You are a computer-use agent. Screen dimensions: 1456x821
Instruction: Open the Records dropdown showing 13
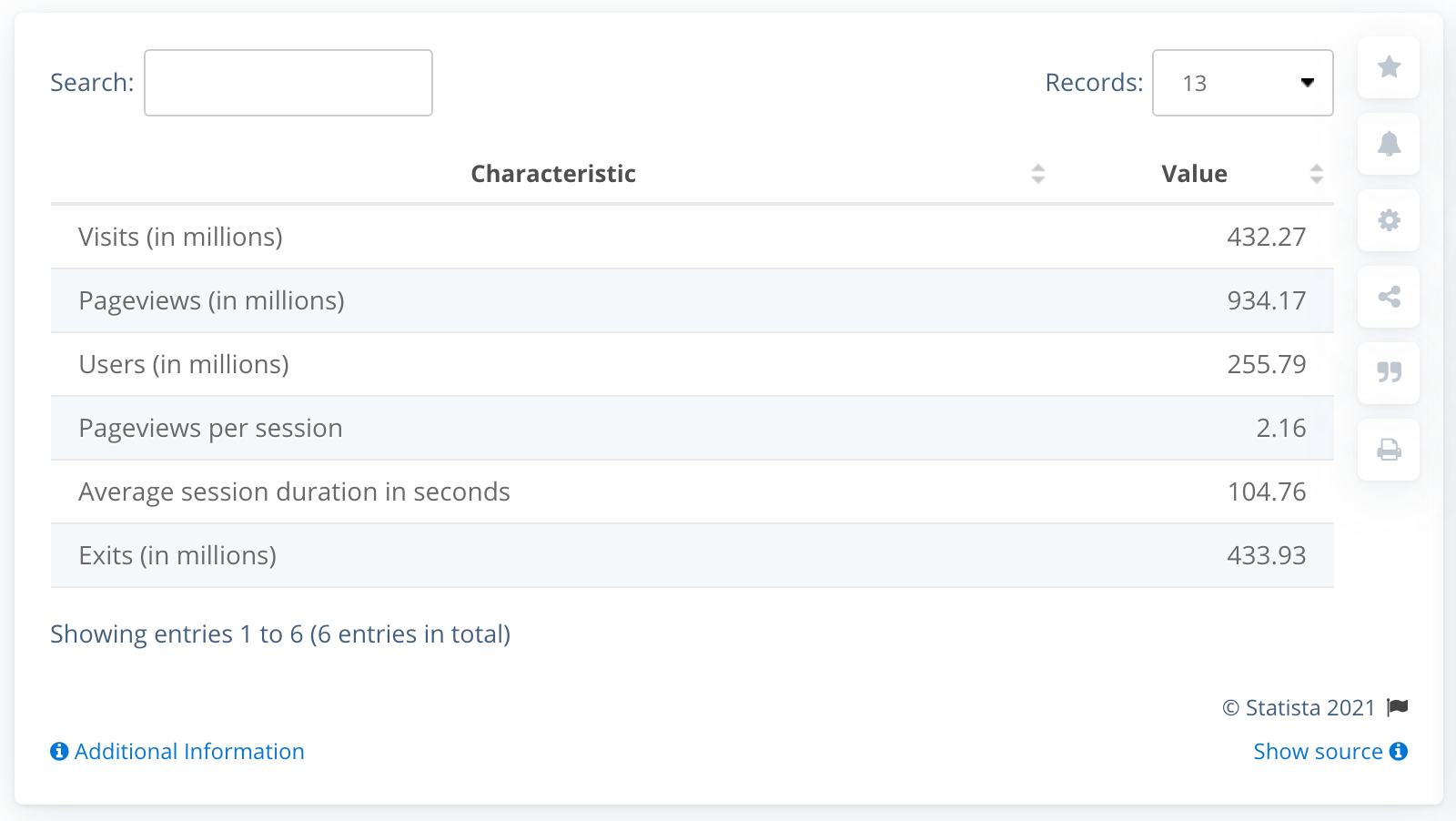(x=1243, y=83)
